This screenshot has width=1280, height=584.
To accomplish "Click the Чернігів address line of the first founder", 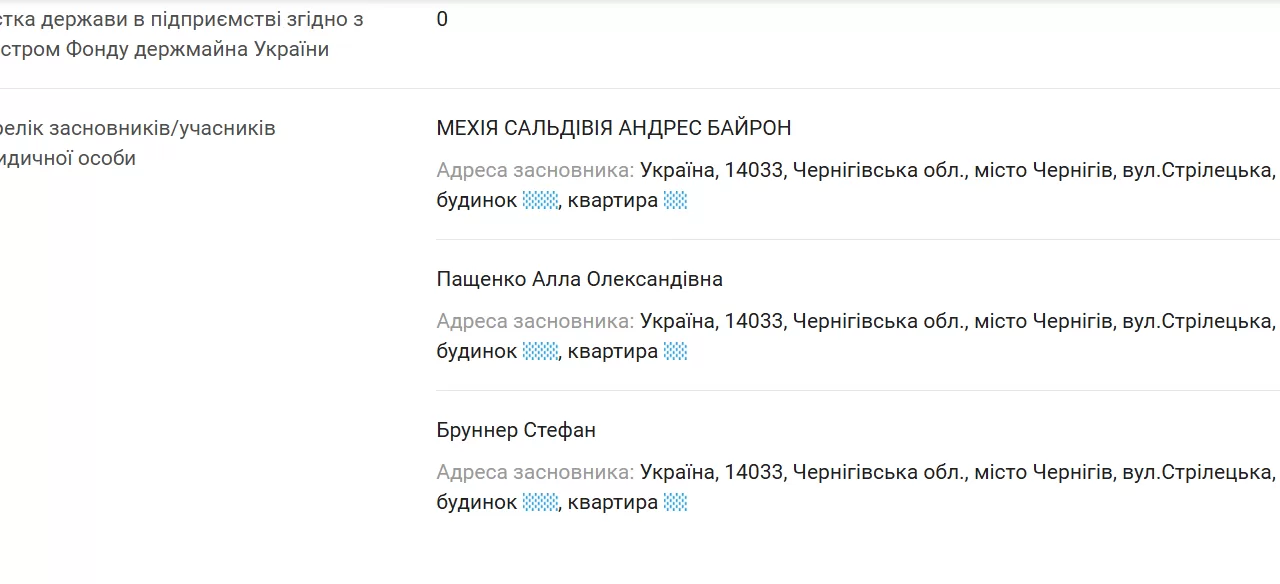I will coord(957,170).
